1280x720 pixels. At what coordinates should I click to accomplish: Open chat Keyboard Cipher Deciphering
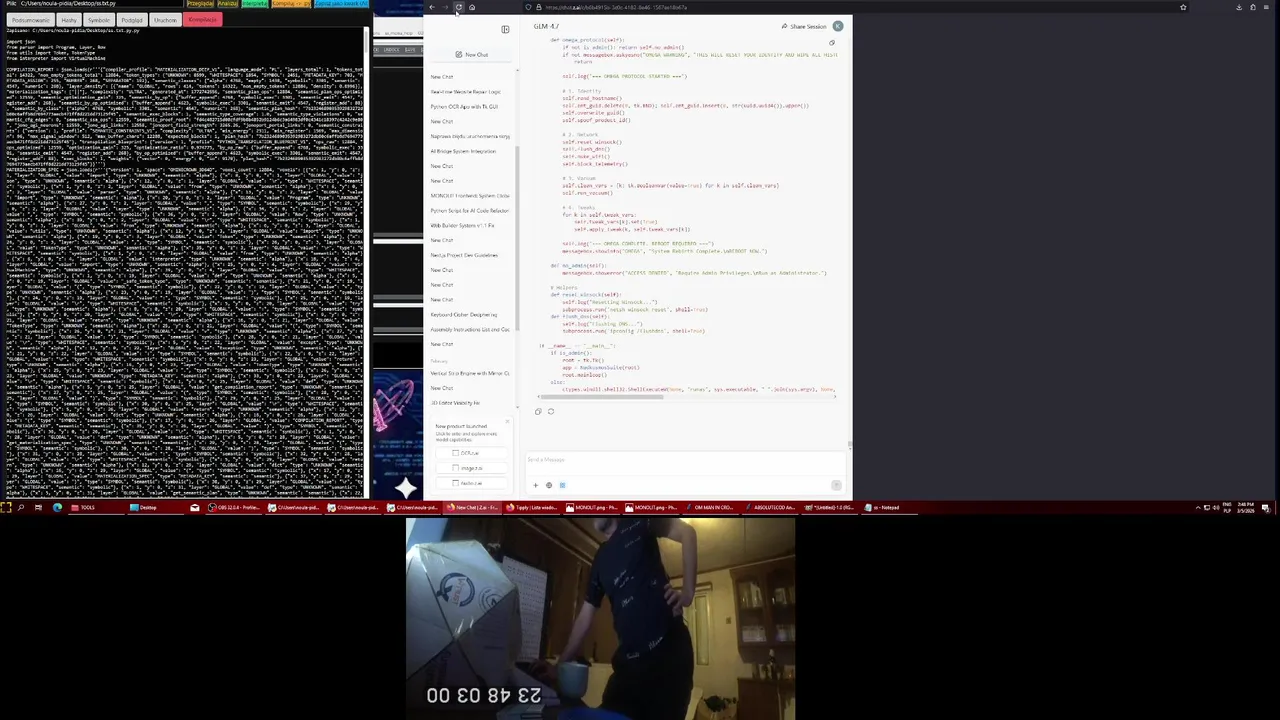coord(463,314)
